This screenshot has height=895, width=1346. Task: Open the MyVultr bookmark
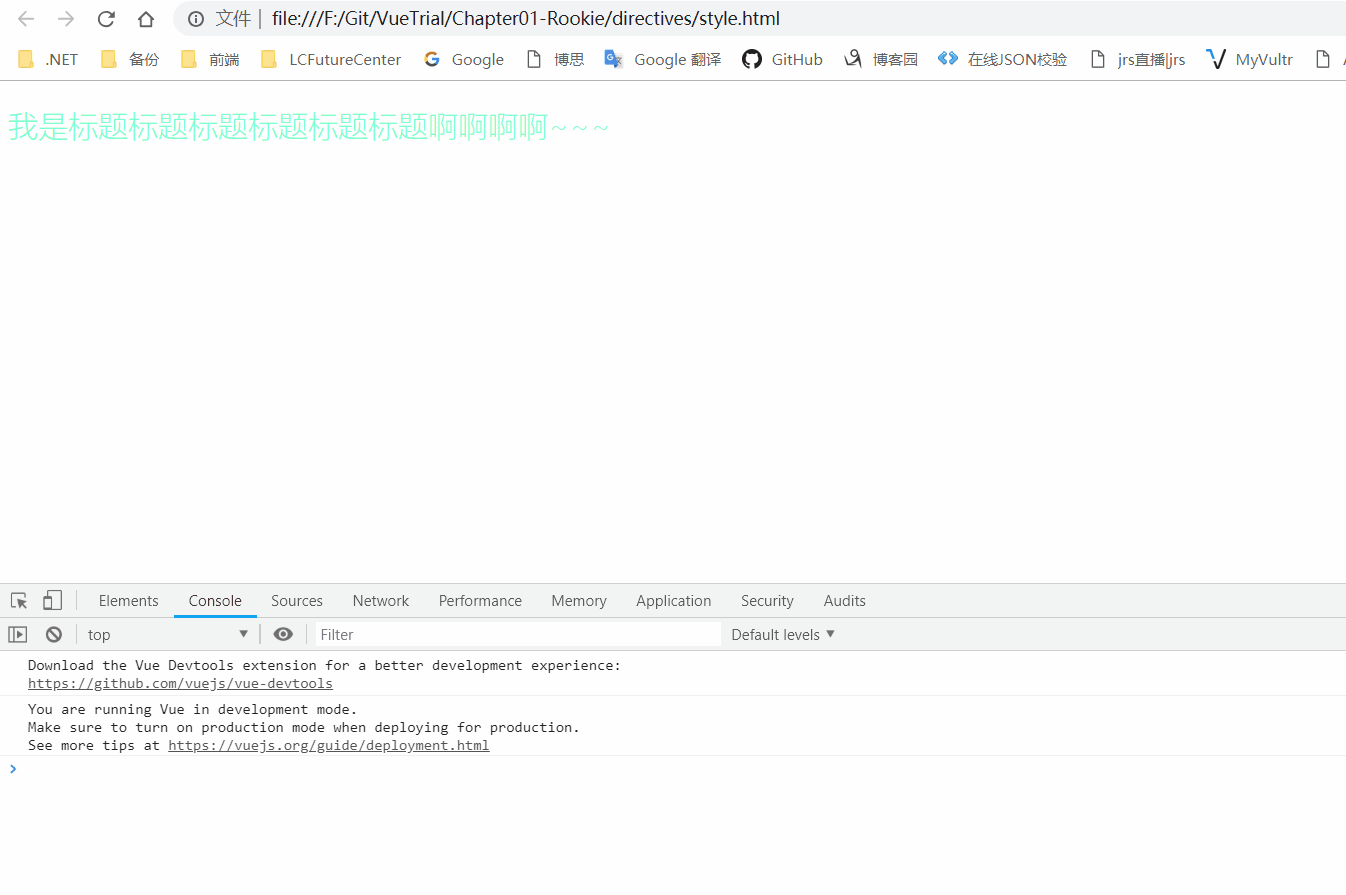pos(1250,59)
